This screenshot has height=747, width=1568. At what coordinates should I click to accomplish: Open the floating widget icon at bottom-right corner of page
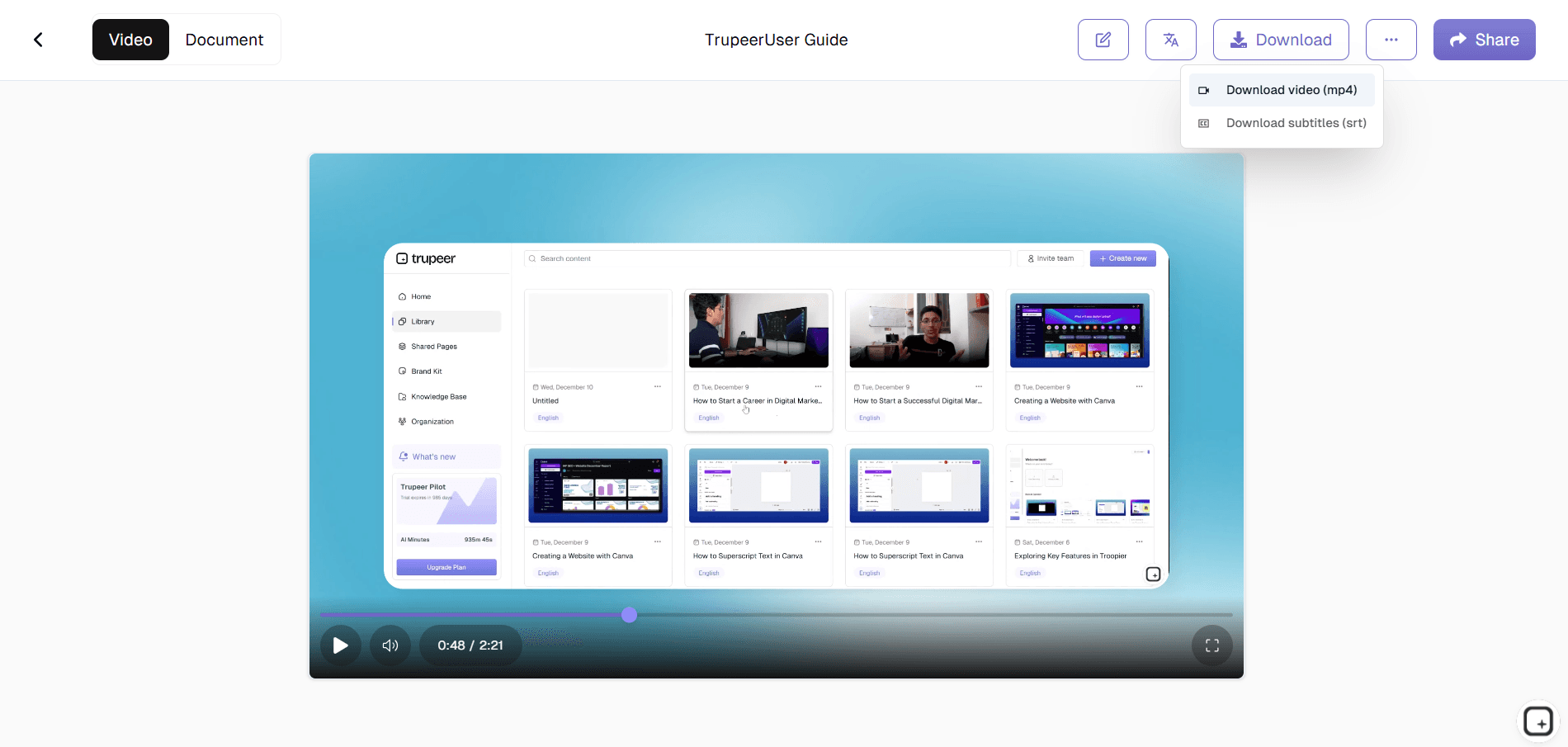[x=1538, y=721]
